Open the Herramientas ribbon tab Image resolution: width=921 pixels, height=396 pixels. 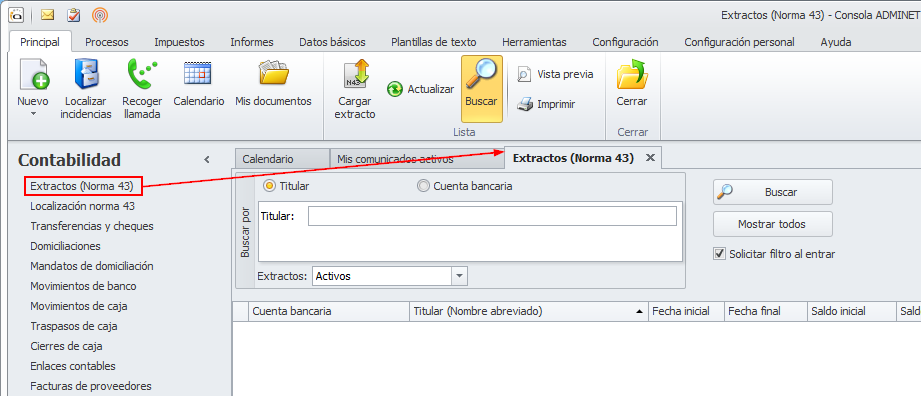(x=534, y=42)
